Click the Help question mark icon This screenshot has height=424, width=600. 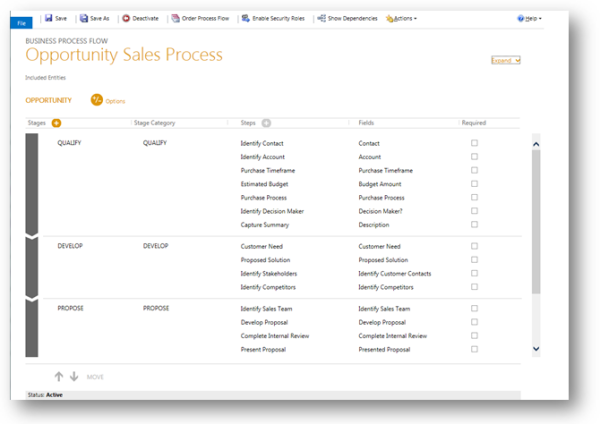520,18
